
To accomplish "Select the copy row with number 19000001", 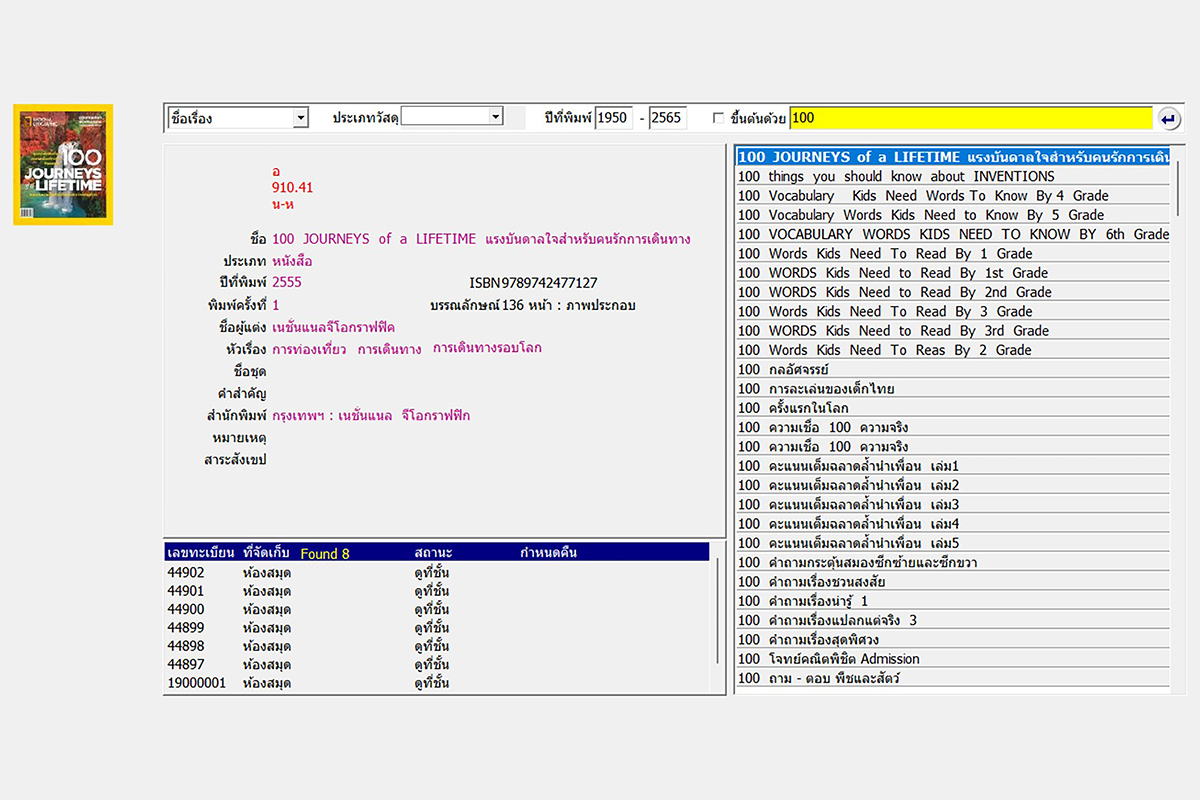I will [197, 684].
